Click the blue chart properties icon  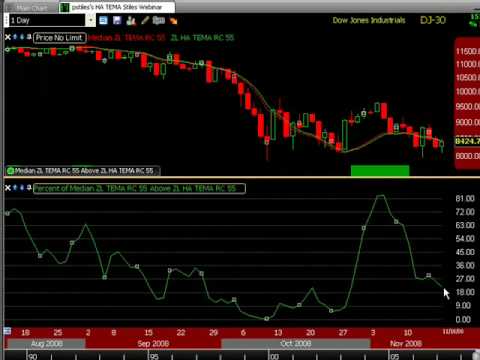coord(103,21)
